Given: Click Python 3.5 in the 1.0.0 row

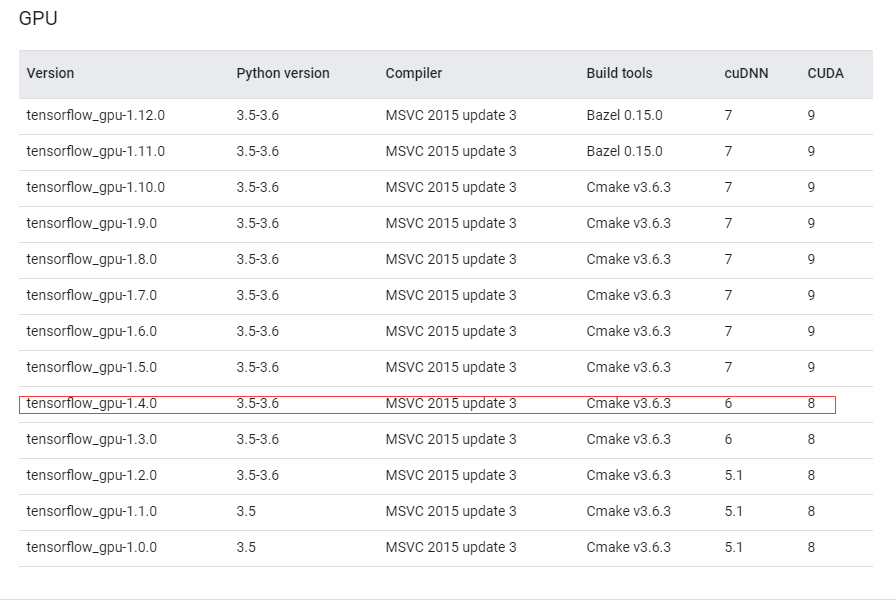Looking at the screenshot, I should (246, 548).
